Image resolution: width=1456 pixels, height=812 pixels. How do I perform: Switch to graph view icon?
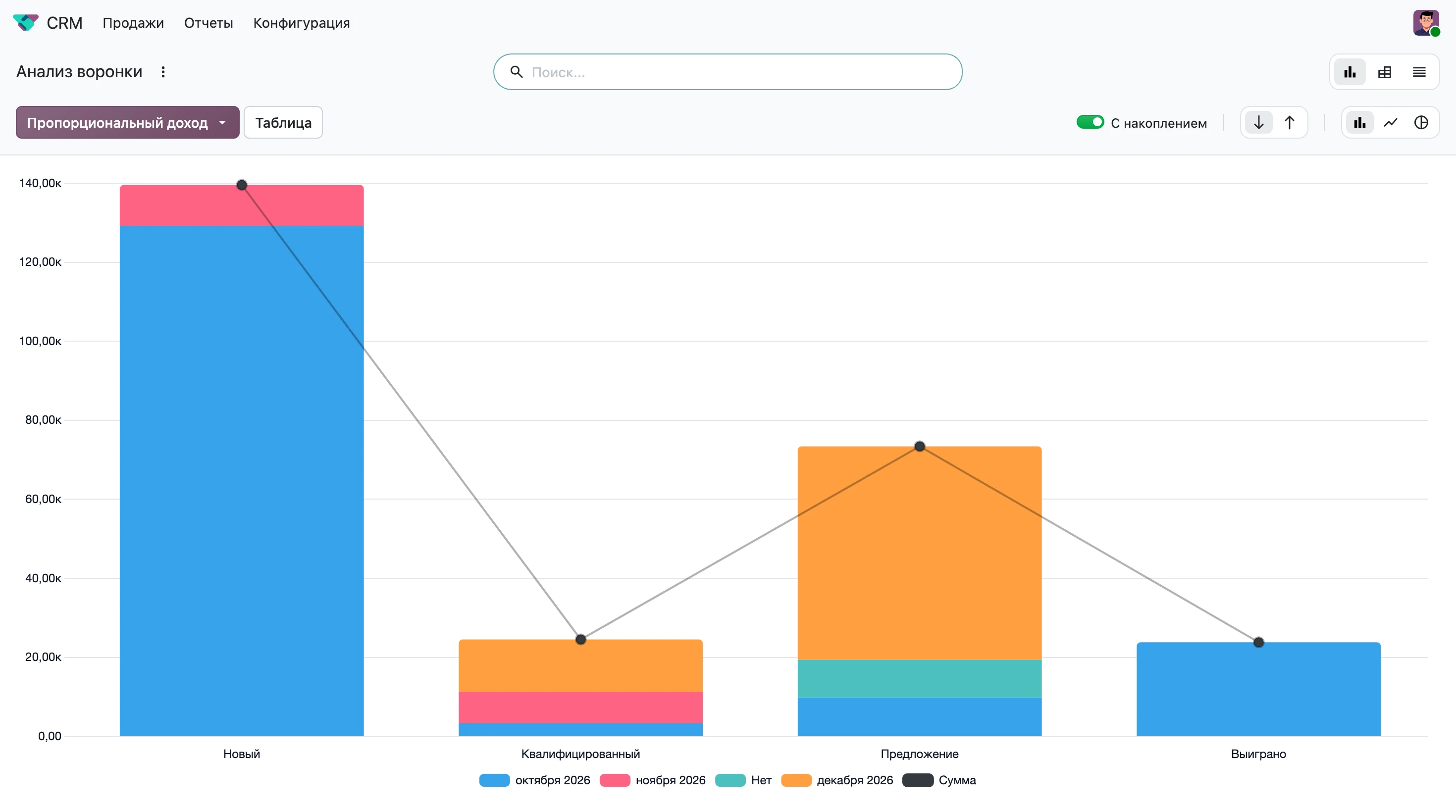pyautogui.click(x=1350, y=72)
